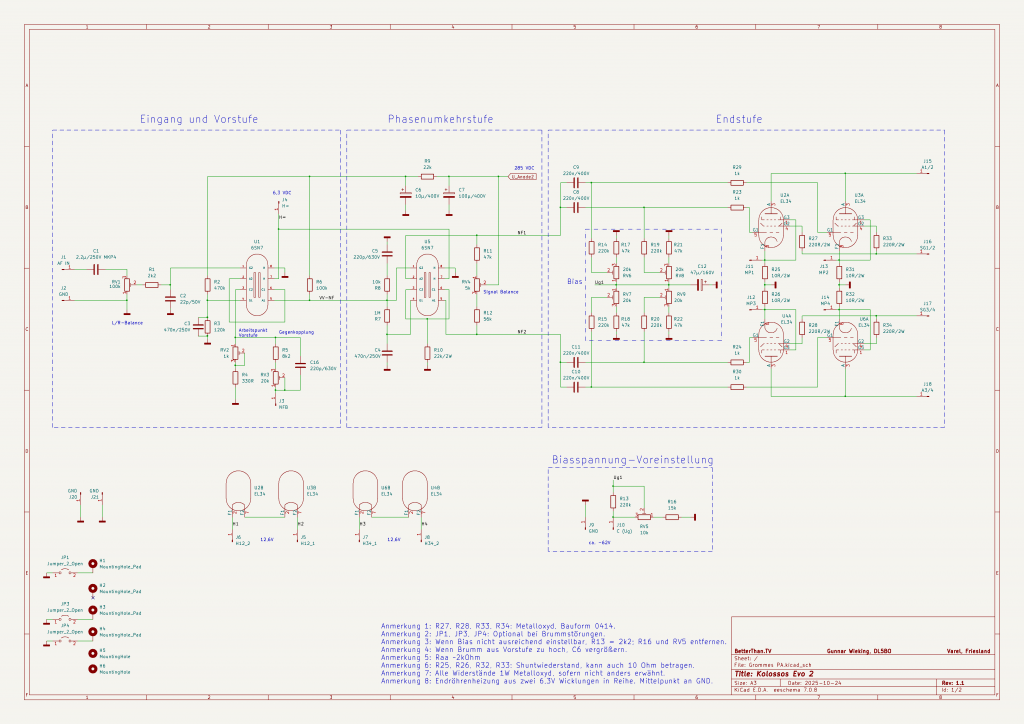
Task: Click the 'Endstufe' section title
Action: pyautogui.click(x=738, y=119)
